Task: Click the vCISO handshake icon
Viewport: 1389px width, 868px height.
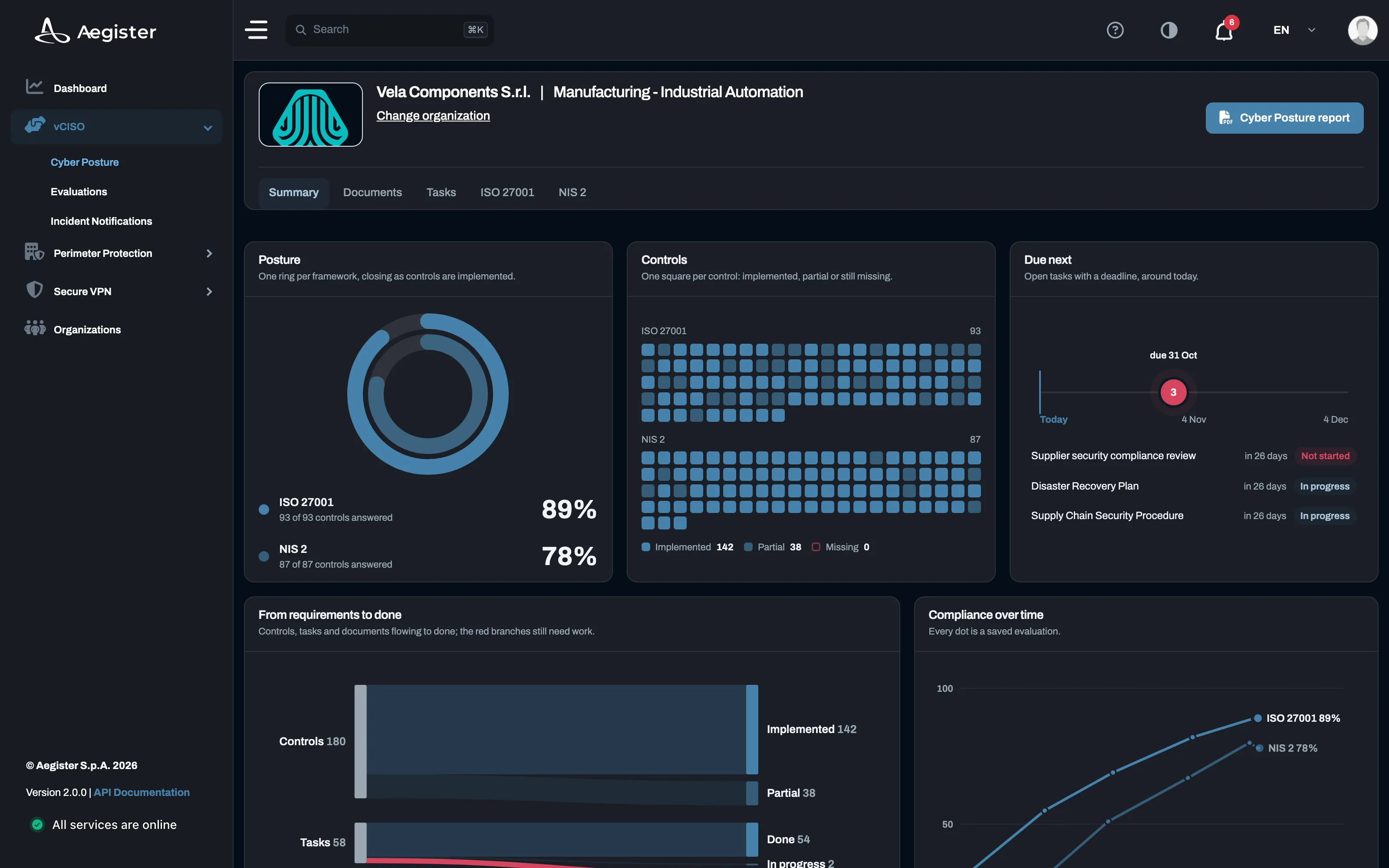Action: pos(34,125)
